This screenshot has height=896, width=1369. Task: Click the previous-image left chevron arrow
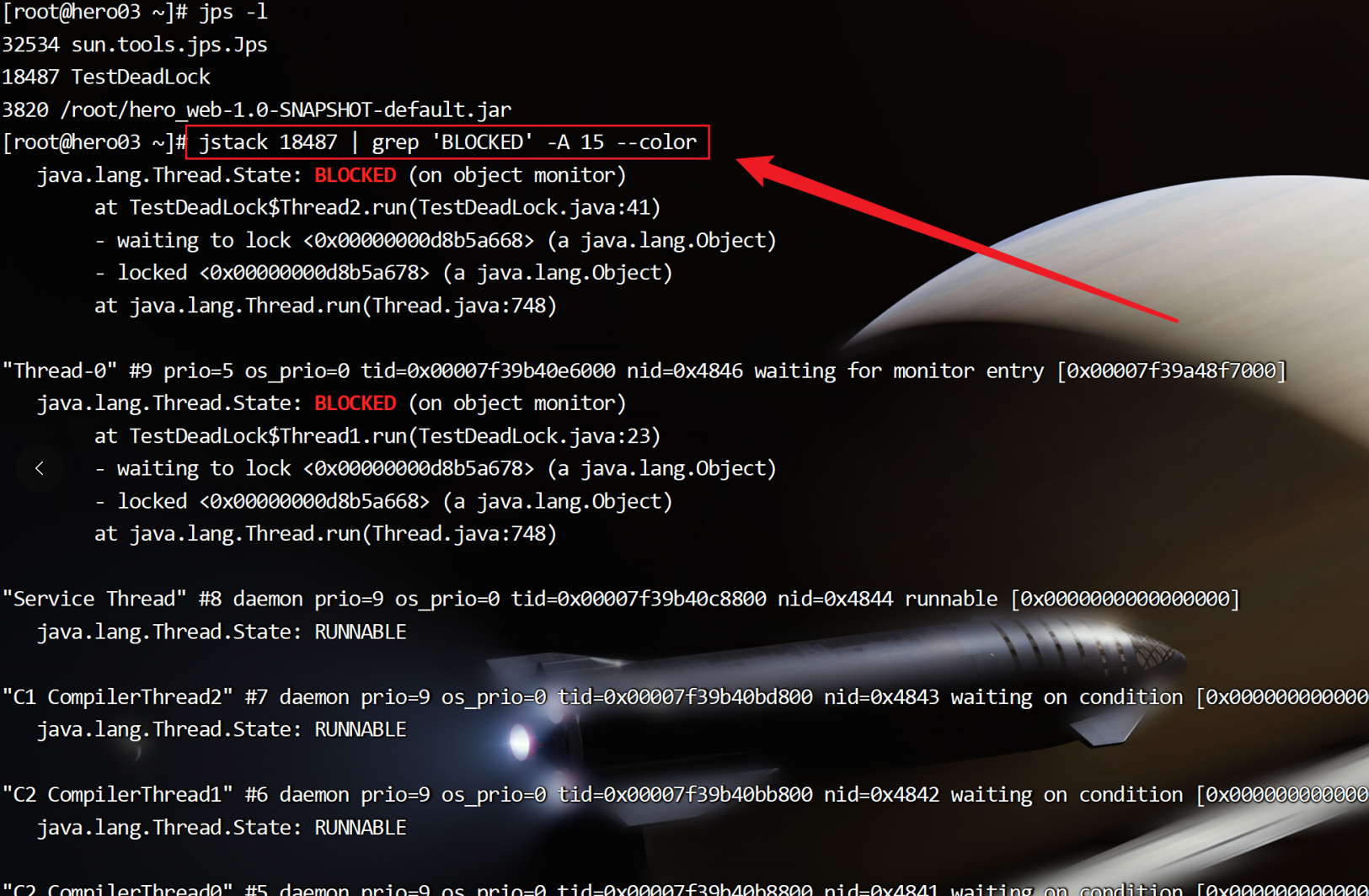pyautogui.click(x=40, y=468)
